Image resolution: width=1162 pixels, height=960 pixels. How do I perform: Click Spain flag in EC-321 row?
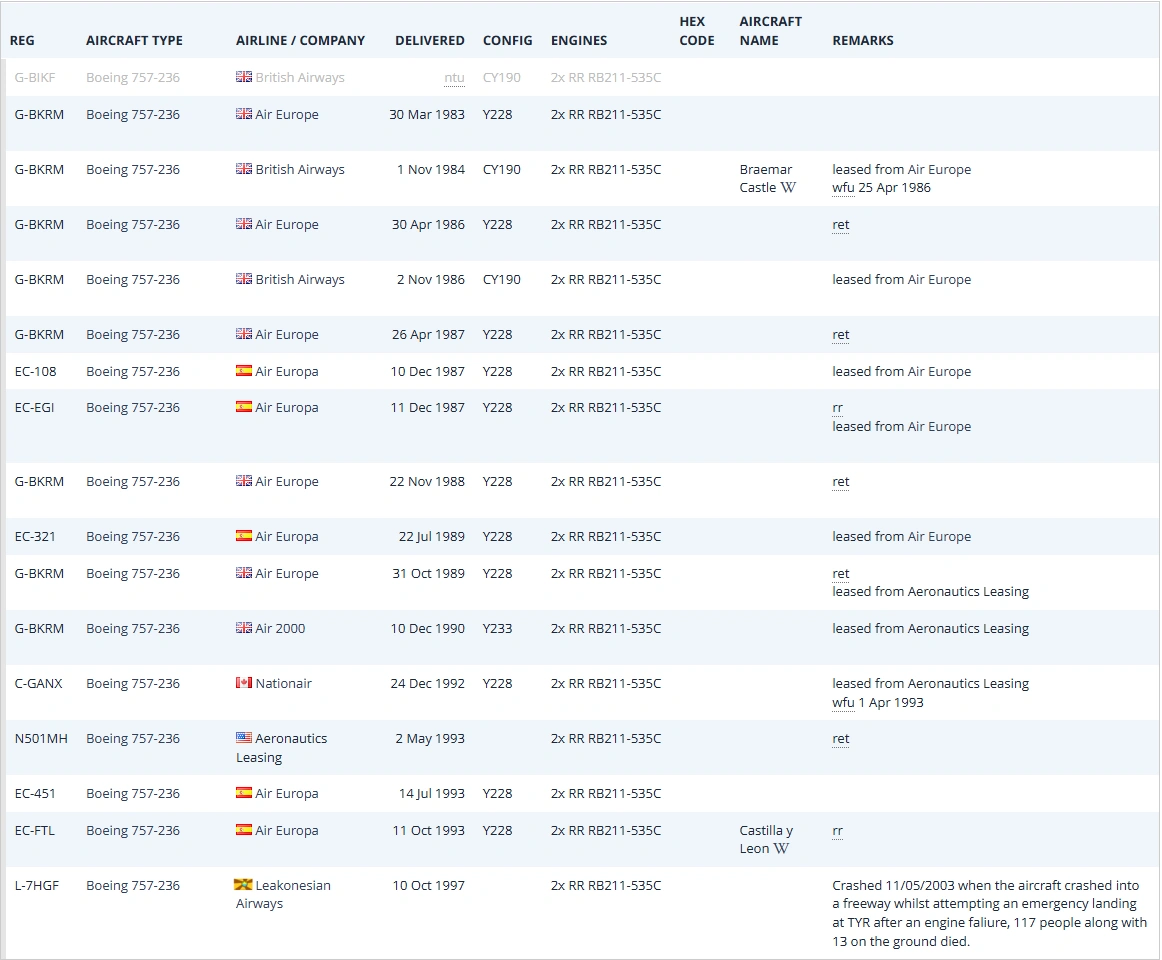[244, 535]
